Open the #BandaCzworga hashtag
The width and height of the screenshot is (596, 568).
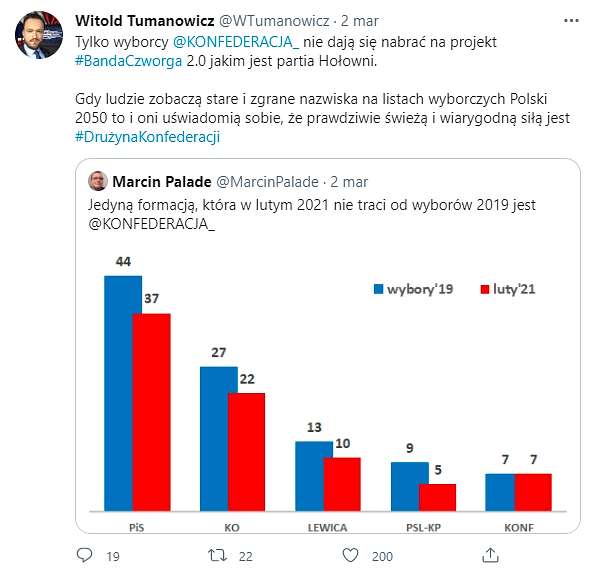pyautogui.click(x=128, y=61)
